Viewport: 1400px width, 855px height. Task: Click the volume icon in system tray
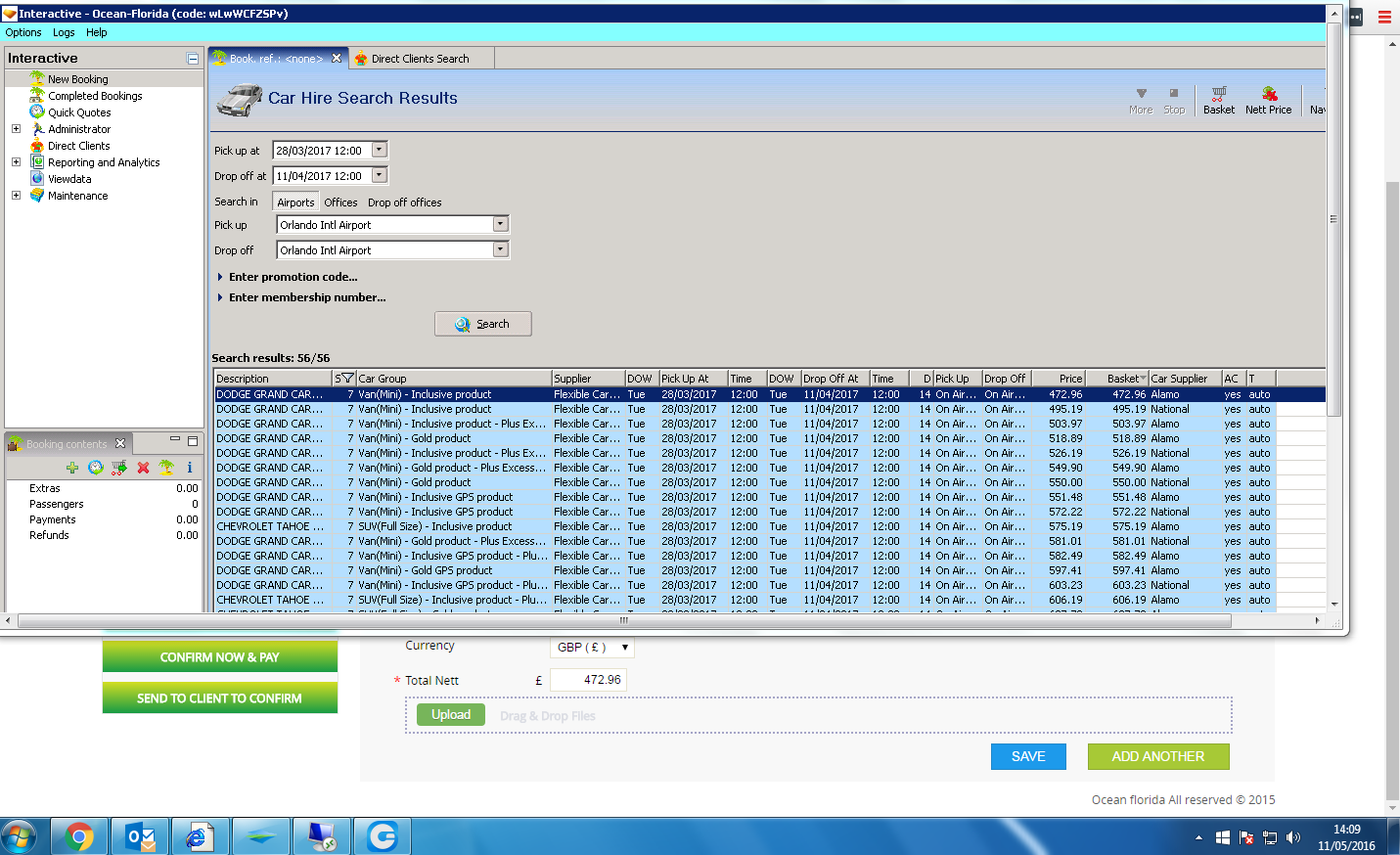coord(1293,837)
